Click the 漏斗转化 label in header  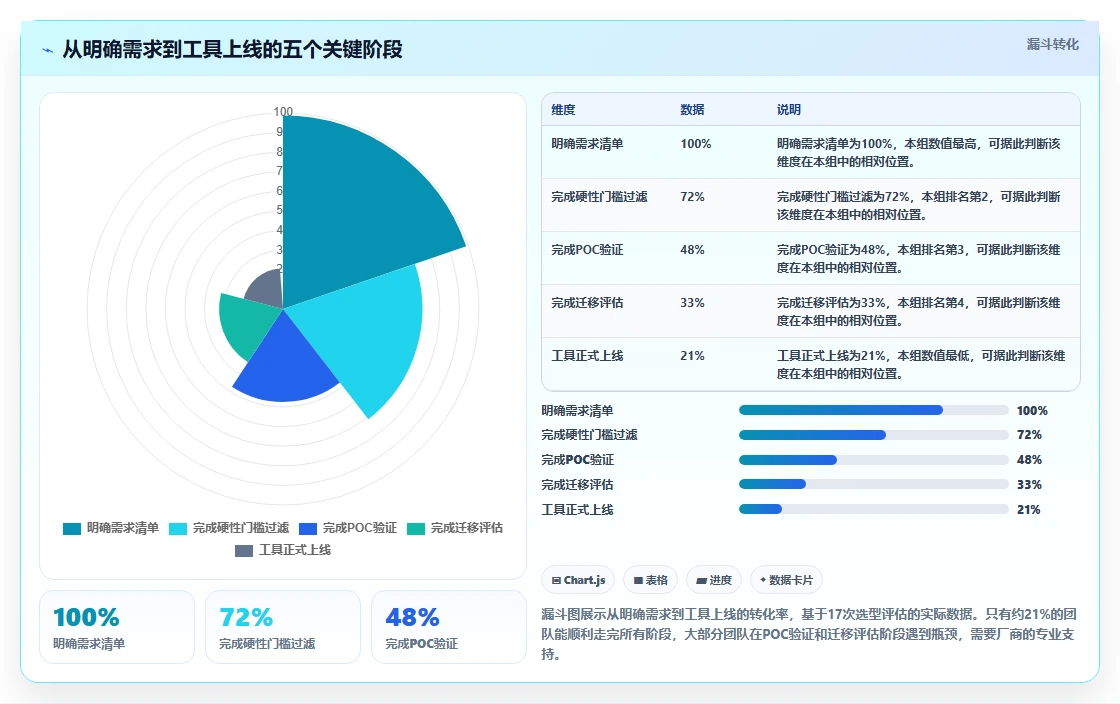pos(1052,44)
